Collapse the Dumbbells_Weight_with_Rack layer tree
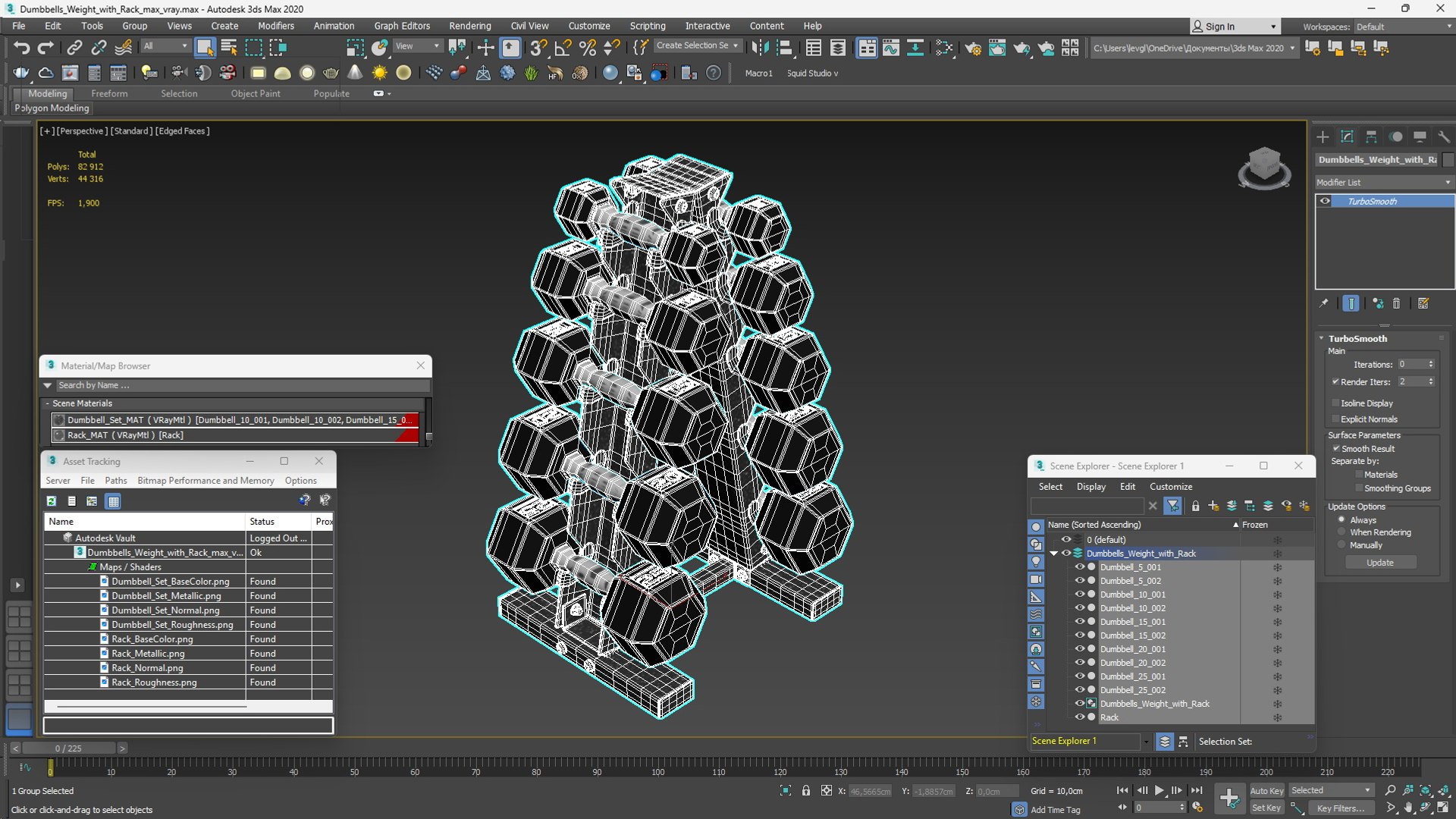Screen dimensions: 1456x819 (1053, 554)
